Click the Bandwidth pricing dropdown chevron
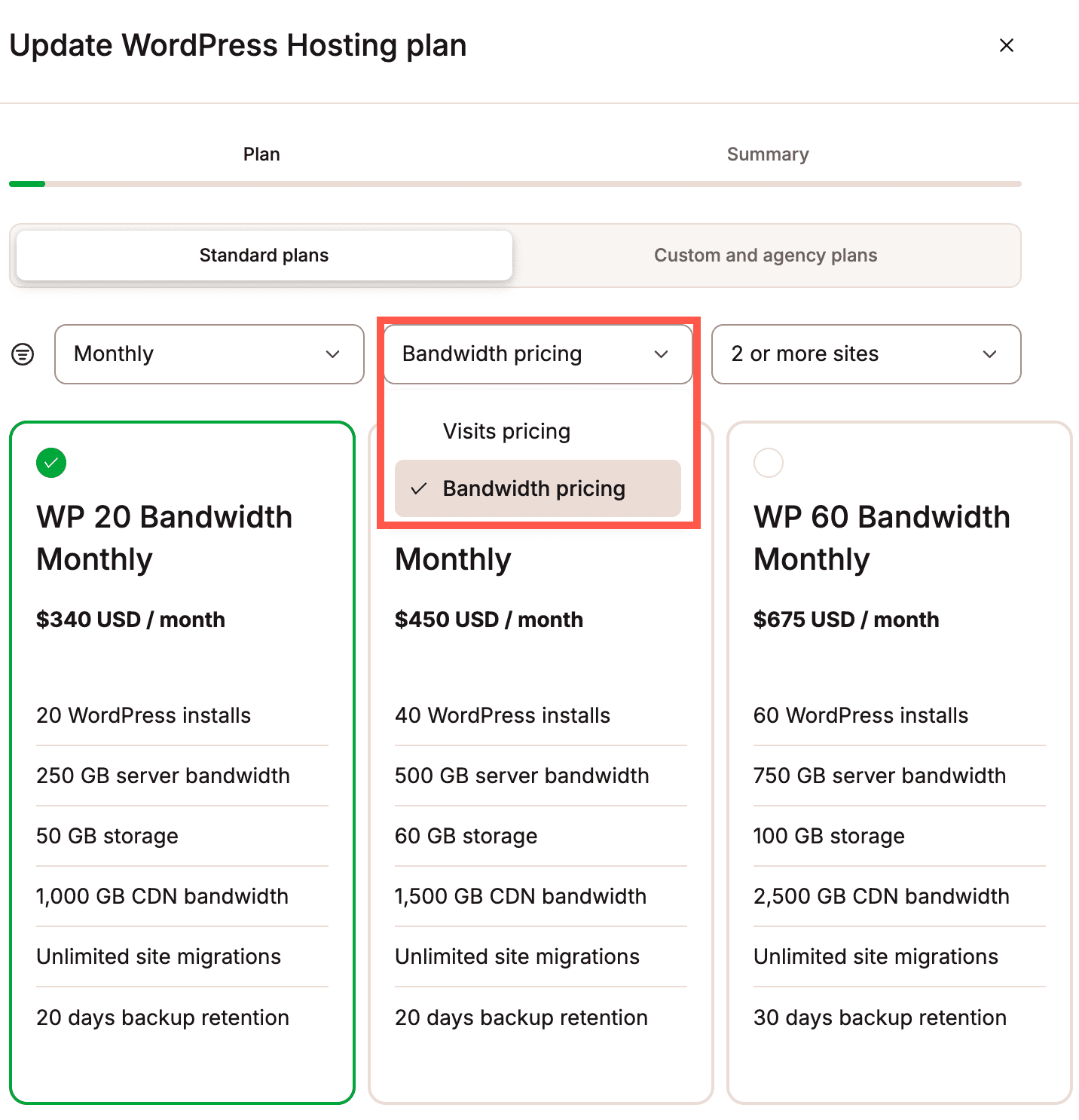Screen dimensions: 1079x1120 [x=662, y=354]
